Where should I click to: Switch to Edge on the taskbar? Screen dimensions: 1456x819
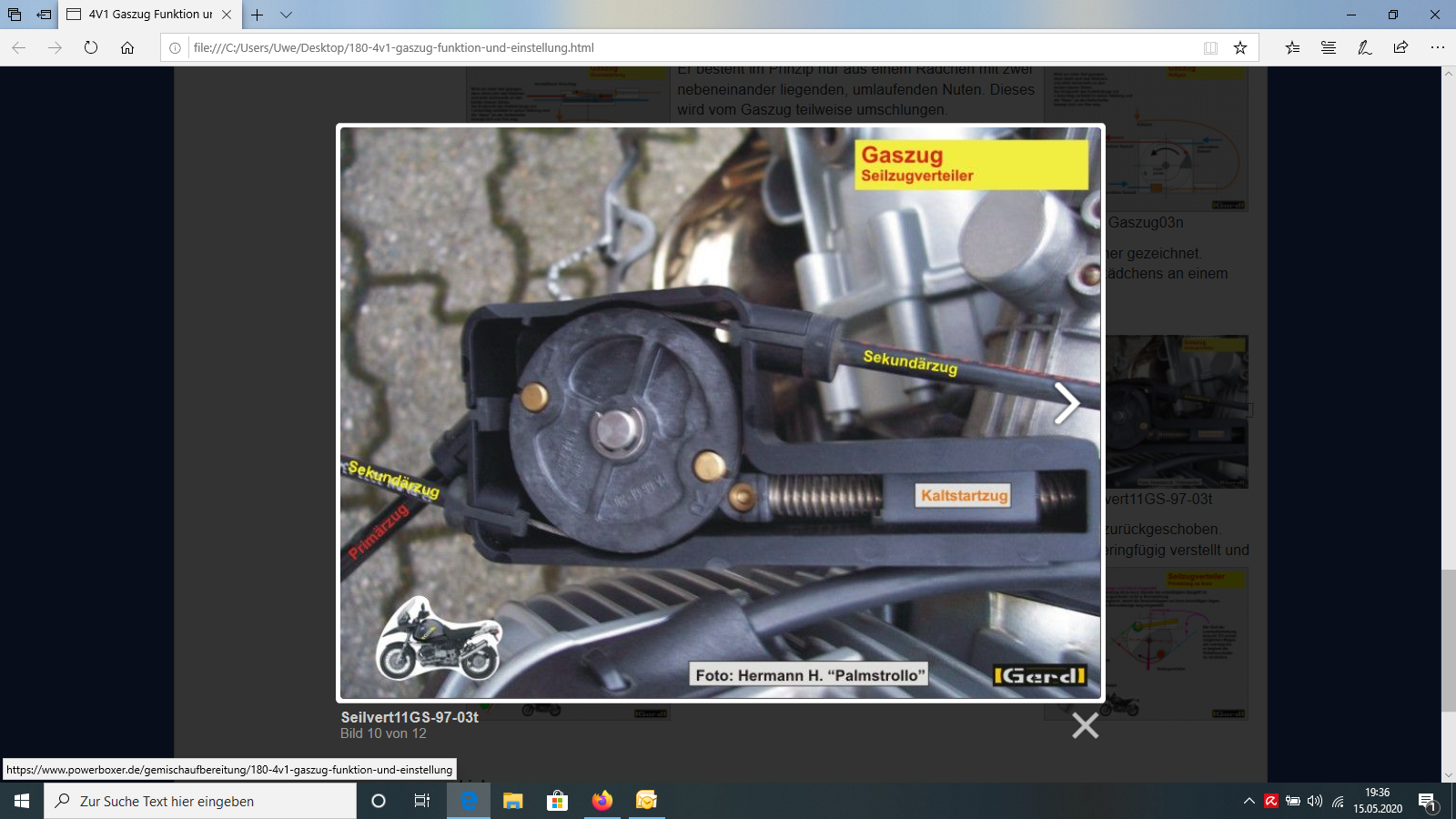pos(469,801)
